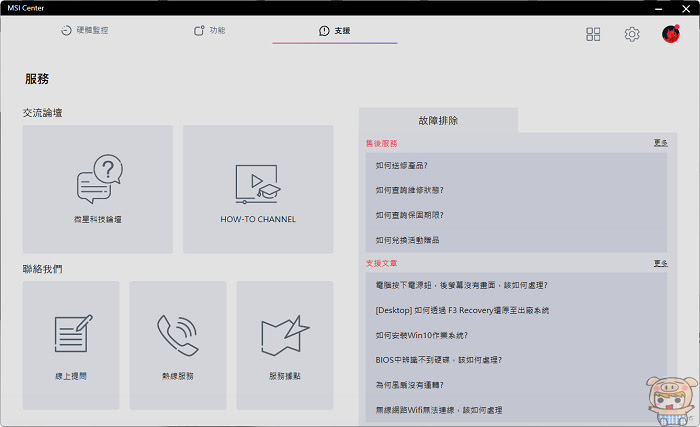Open article about 電腦按下電源鈕 no display

tap(462, 285)
